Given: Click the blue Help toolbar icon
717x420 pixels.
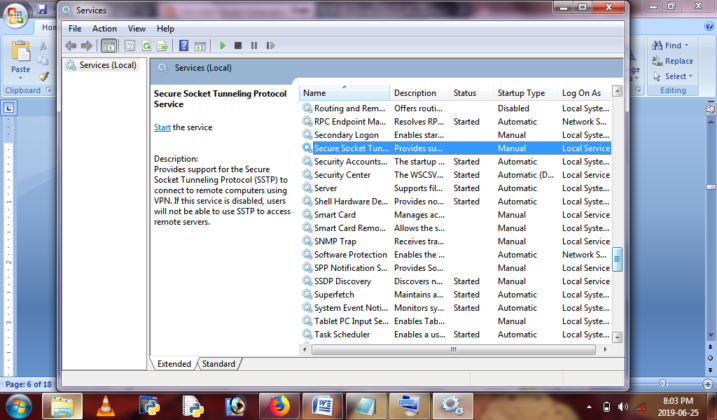Looking at the screenshot, I should coord(184,45).
